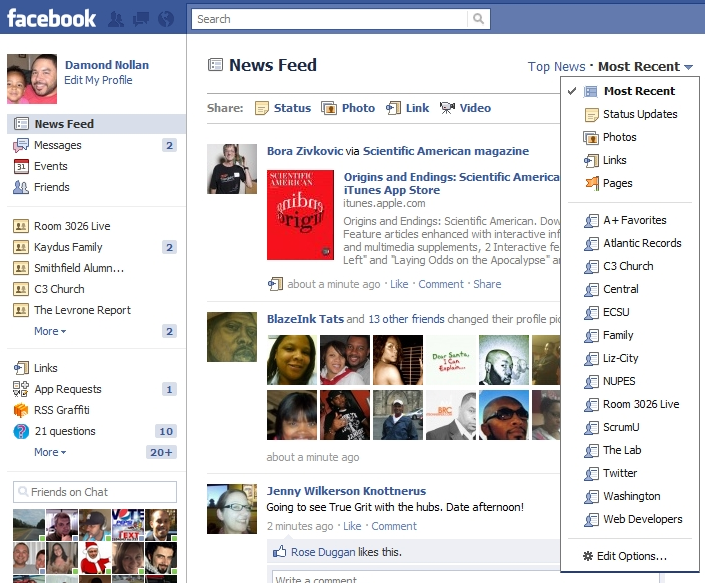Select Family list in dropdown
This screenshot has width=705, height=583.
coord(630,335)
